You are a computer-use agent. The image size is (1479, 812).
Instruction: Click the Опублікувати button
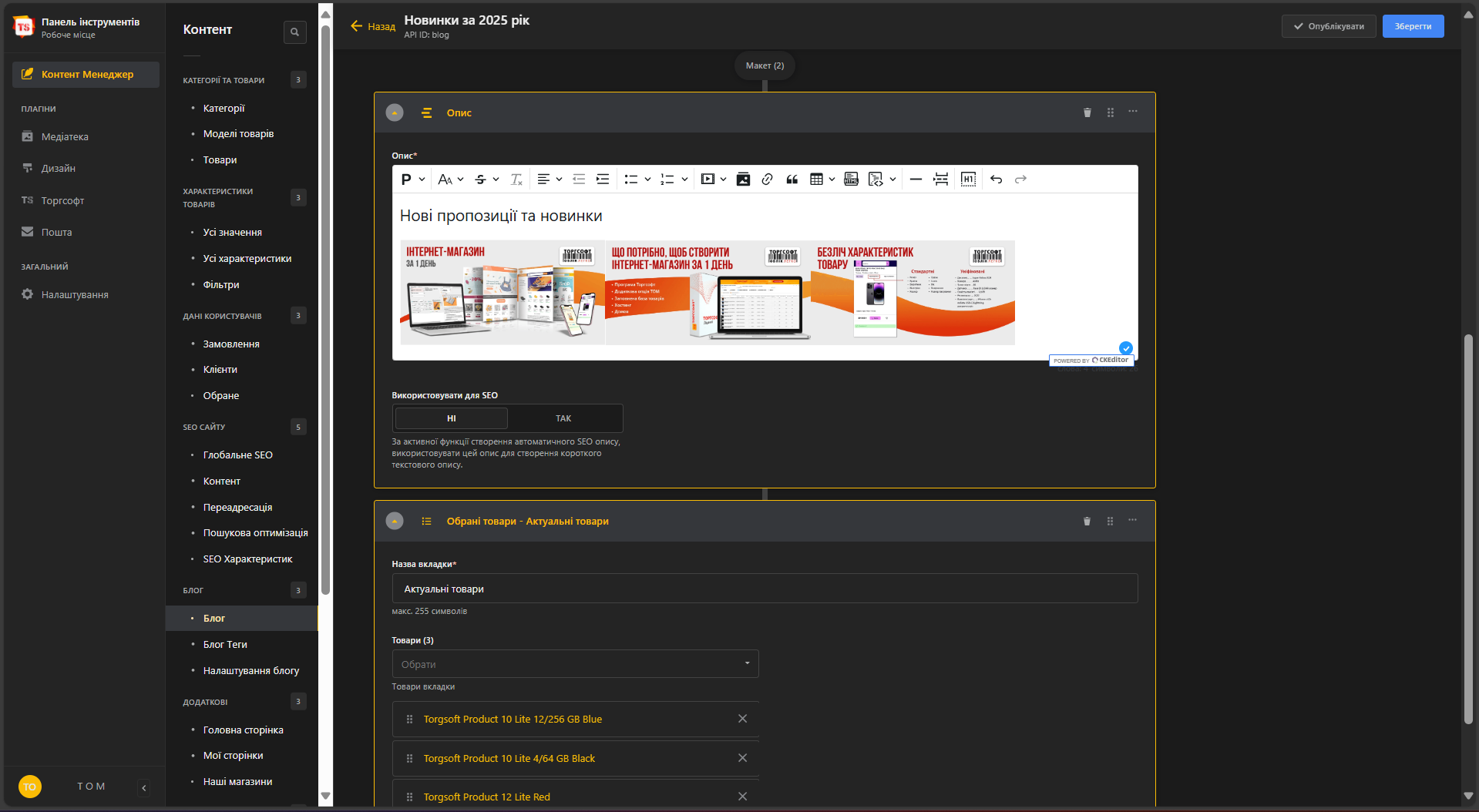pyautogui.click(x=1329, y=26)
